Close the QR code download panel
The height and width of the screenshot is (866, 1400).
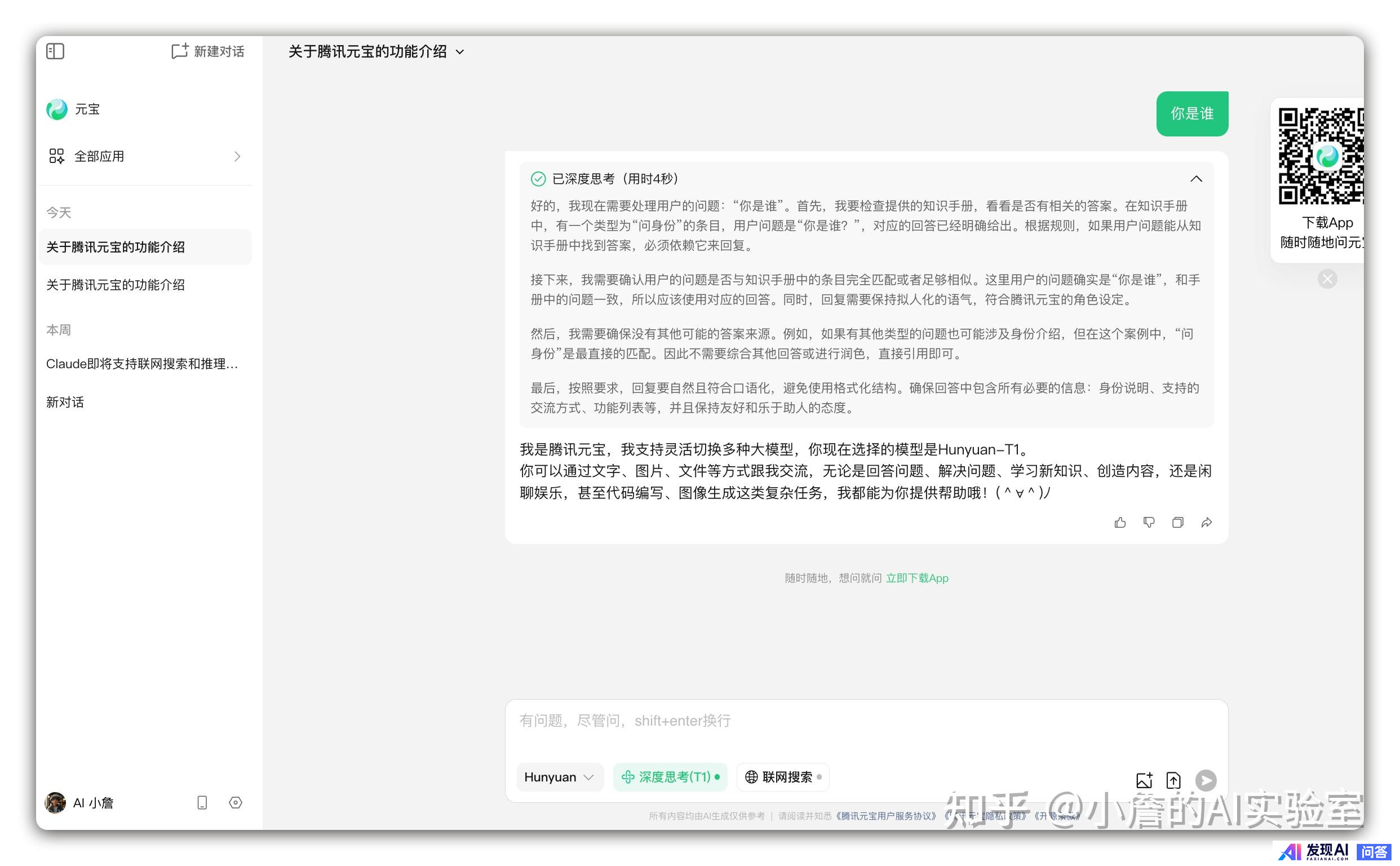click(x=1327, y=279)
